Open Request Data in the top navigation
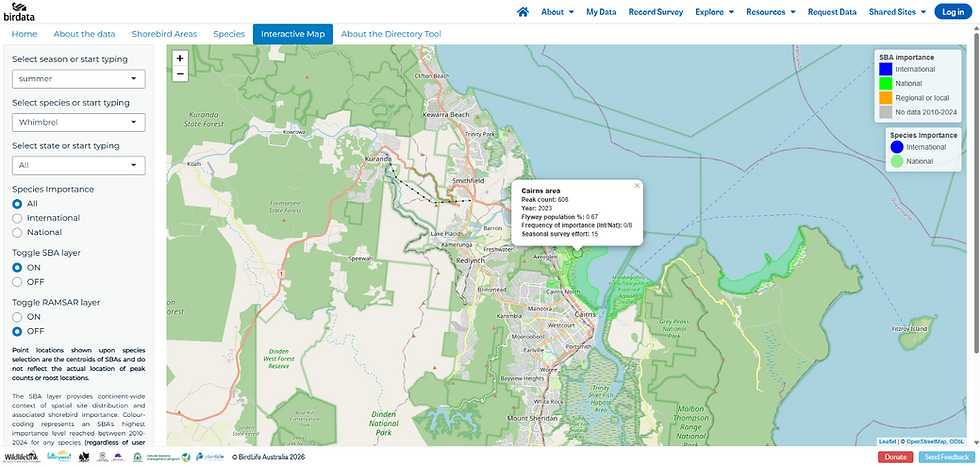This screenshot has height=466, width=980. 832,12
